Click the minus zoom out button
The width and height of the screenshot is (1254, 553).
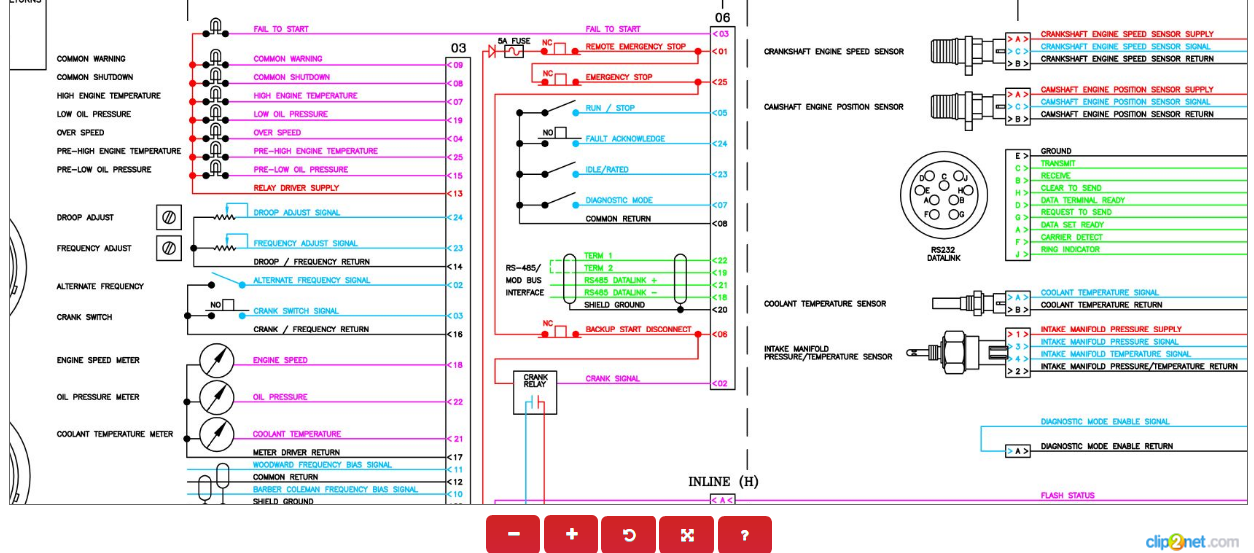coord(513,534)
